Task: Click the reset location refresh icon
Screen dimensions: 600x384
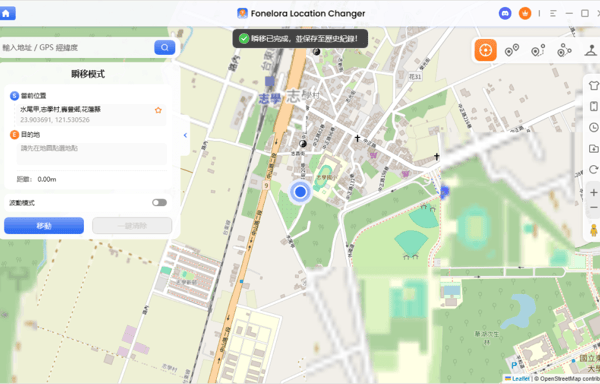Action: pos(594,169)
